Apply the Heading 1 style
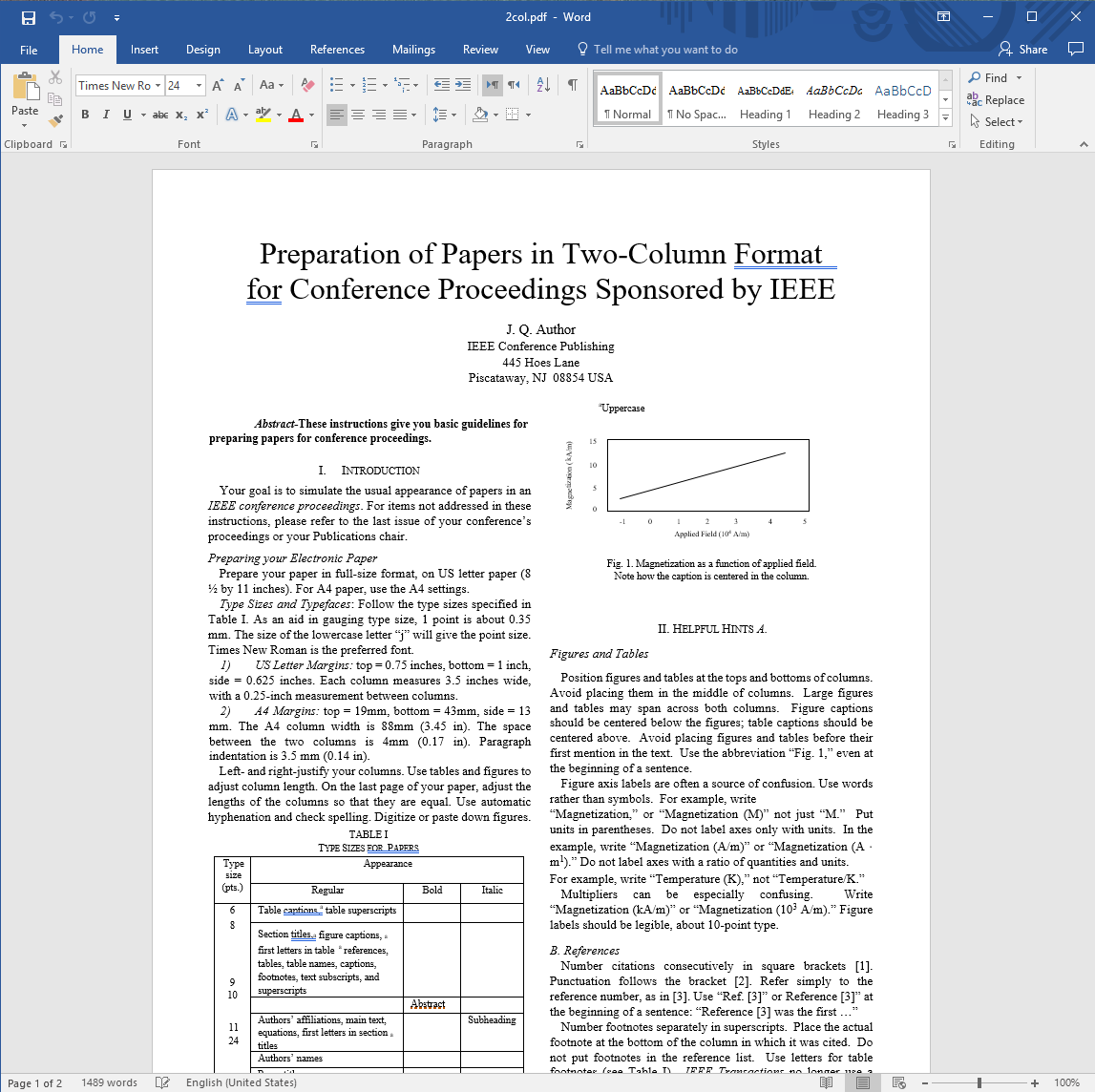 [766, 101]
